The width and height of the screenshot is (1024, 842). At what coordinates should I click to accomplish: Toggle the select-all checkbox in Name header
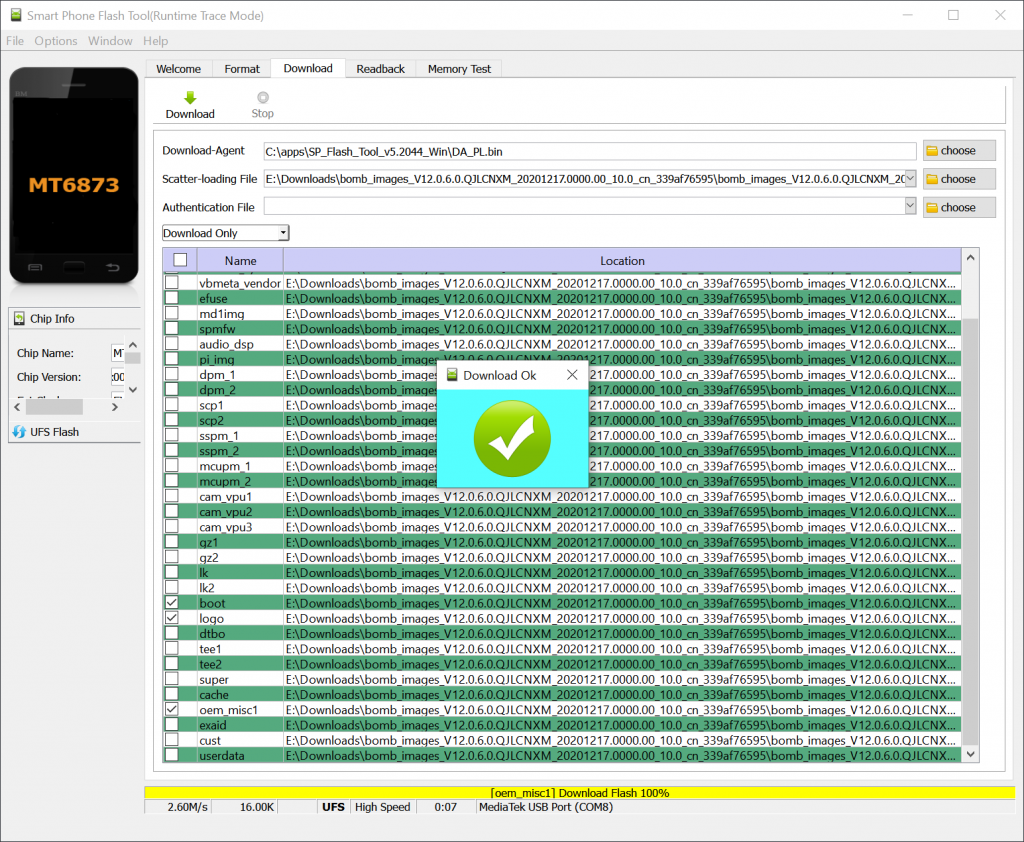click(180, 260)
